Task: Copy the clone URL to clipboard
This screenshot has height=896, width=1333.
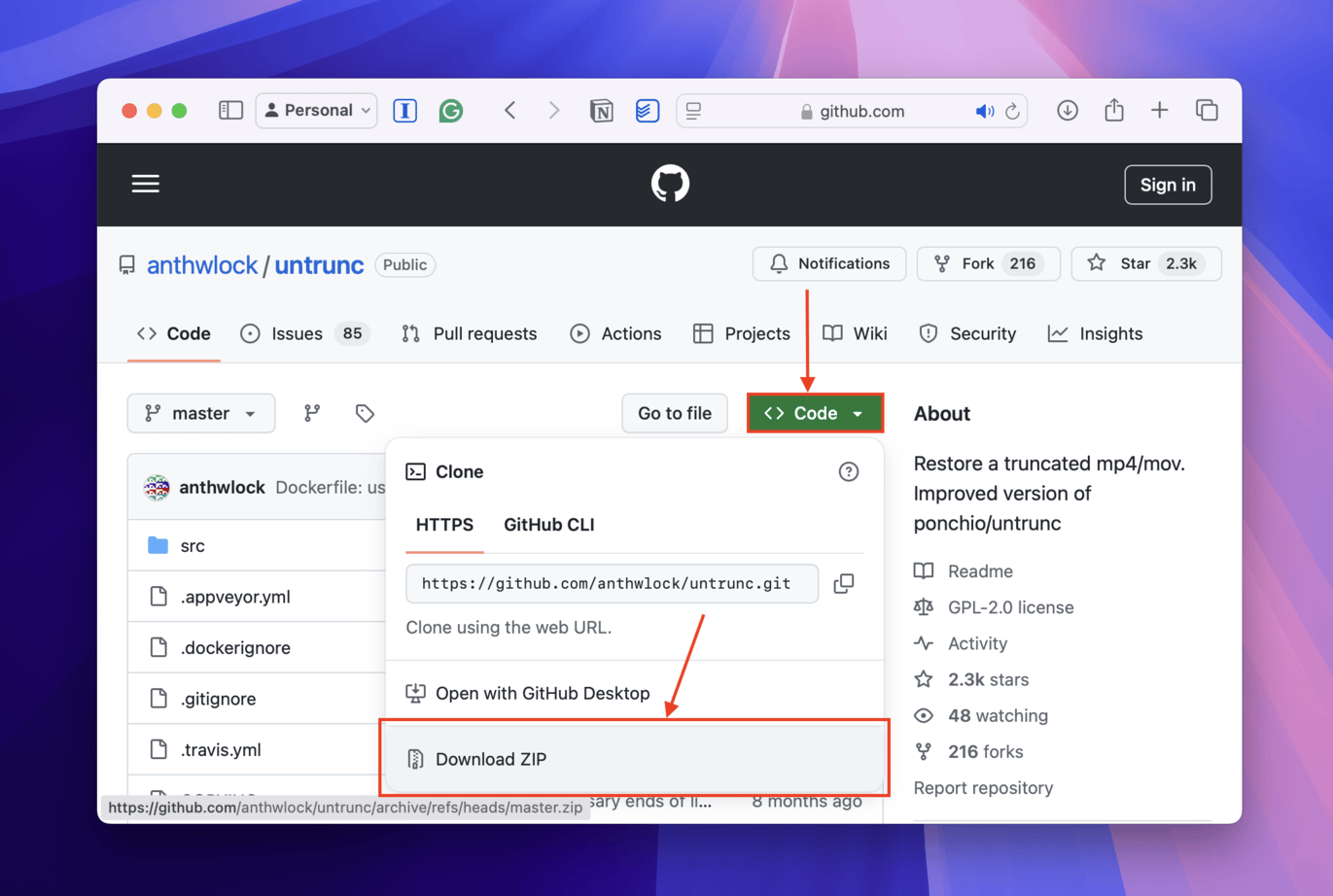Action: coord(843,583)
